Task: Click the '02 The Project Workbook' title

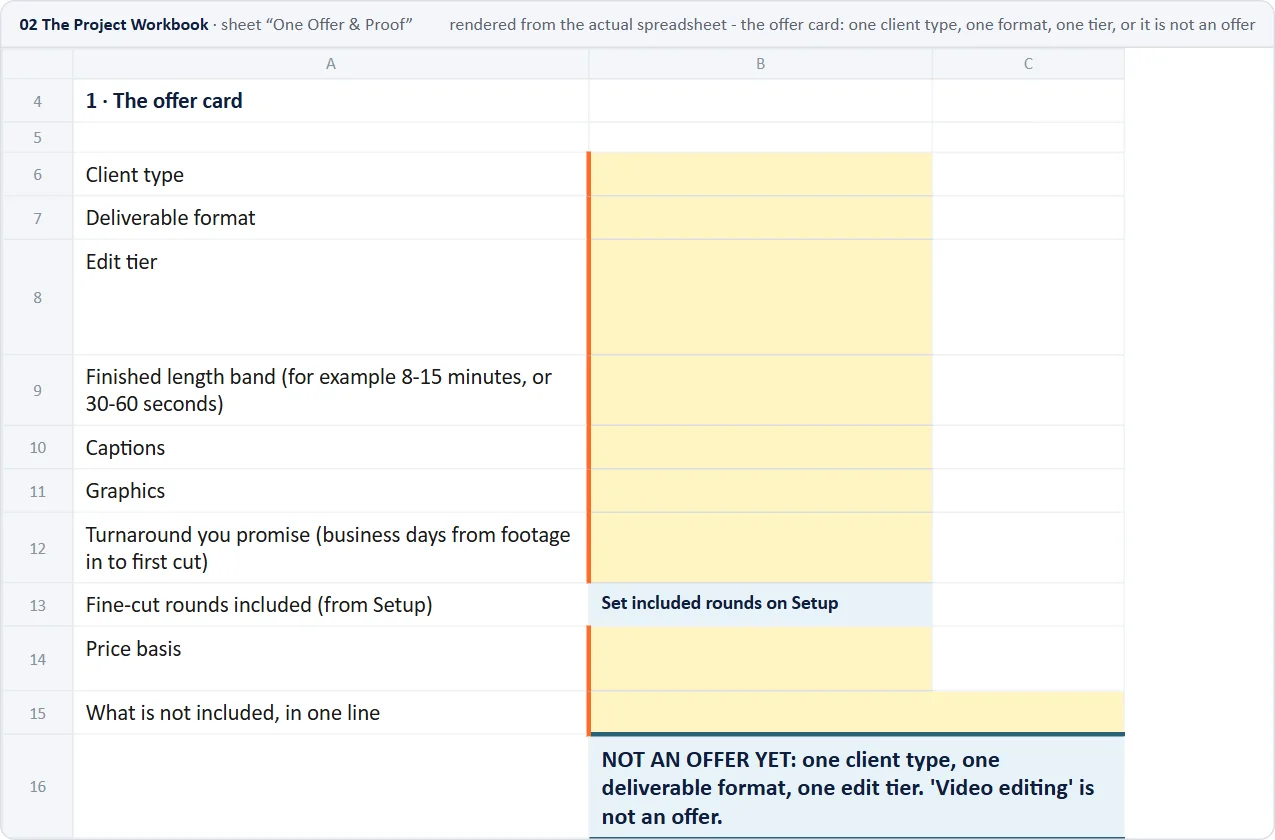Action: [x=114, y=24]
